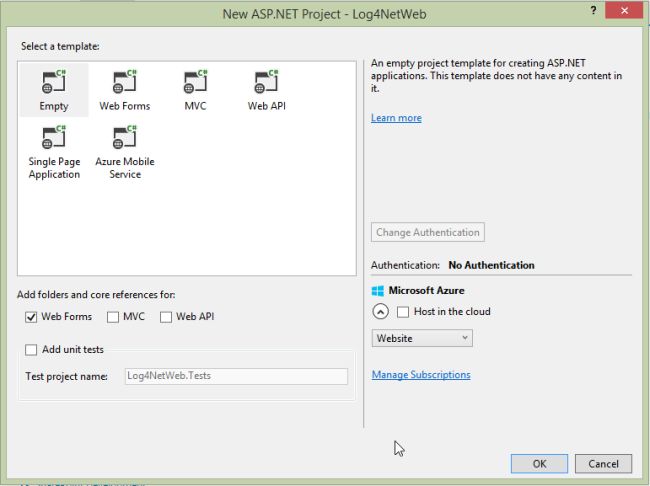Viewport: 650px width, 486px height.
Task: Select the Web API template icon
Action: point(266,81)
